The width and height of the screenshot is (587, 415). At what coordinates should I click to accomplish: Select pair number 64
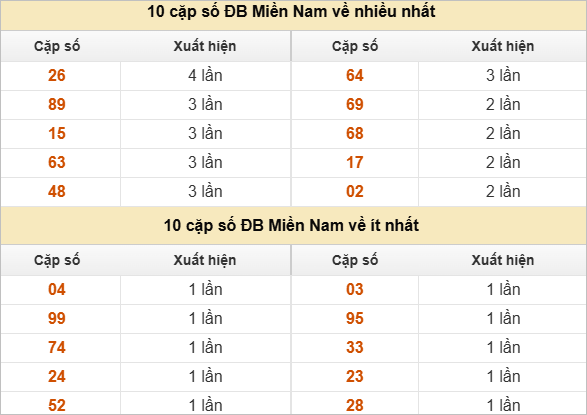point(355,76)
